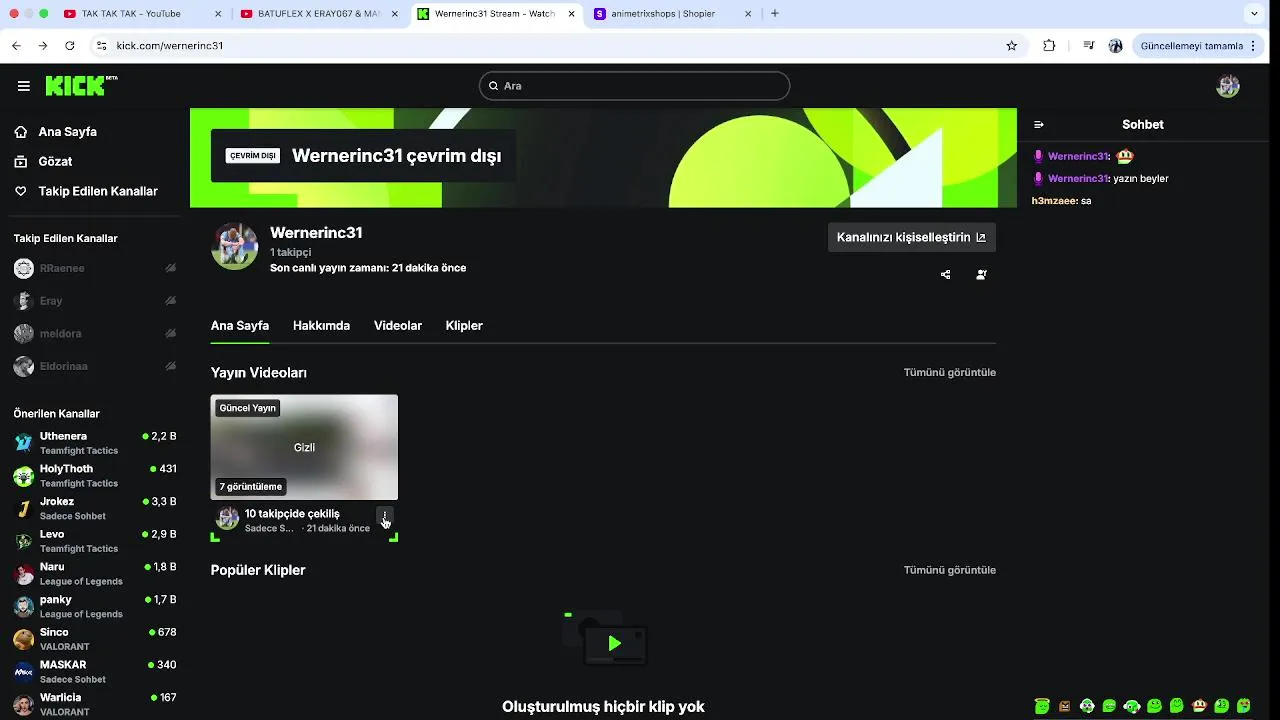Open recommended channel Naru

(95, 574)
